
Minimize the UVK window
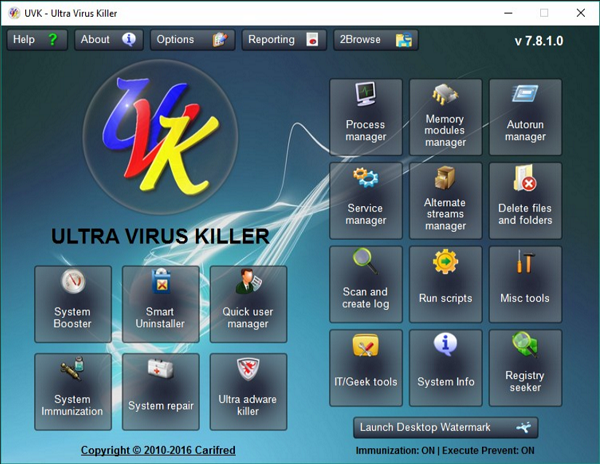[508, 13]
